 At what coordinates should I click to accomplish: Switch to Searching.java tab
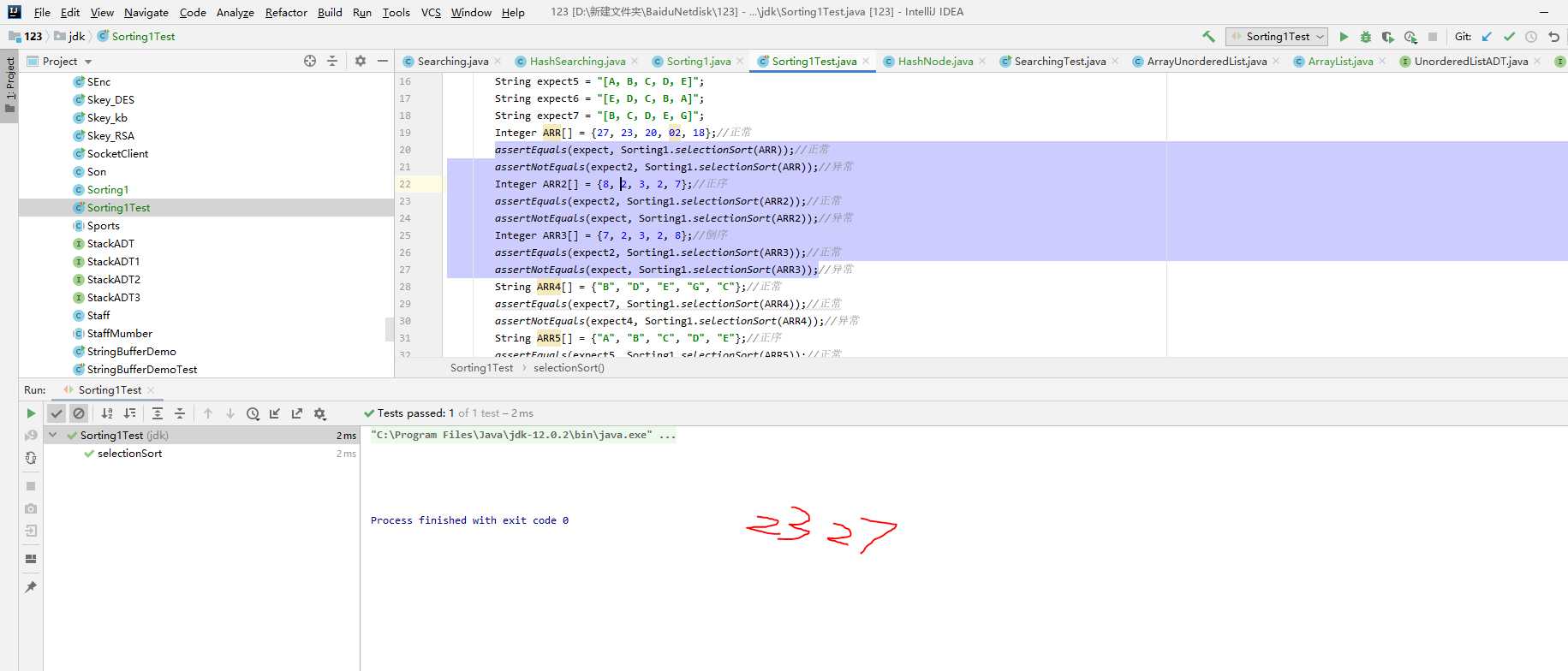(x=453, y=61)
